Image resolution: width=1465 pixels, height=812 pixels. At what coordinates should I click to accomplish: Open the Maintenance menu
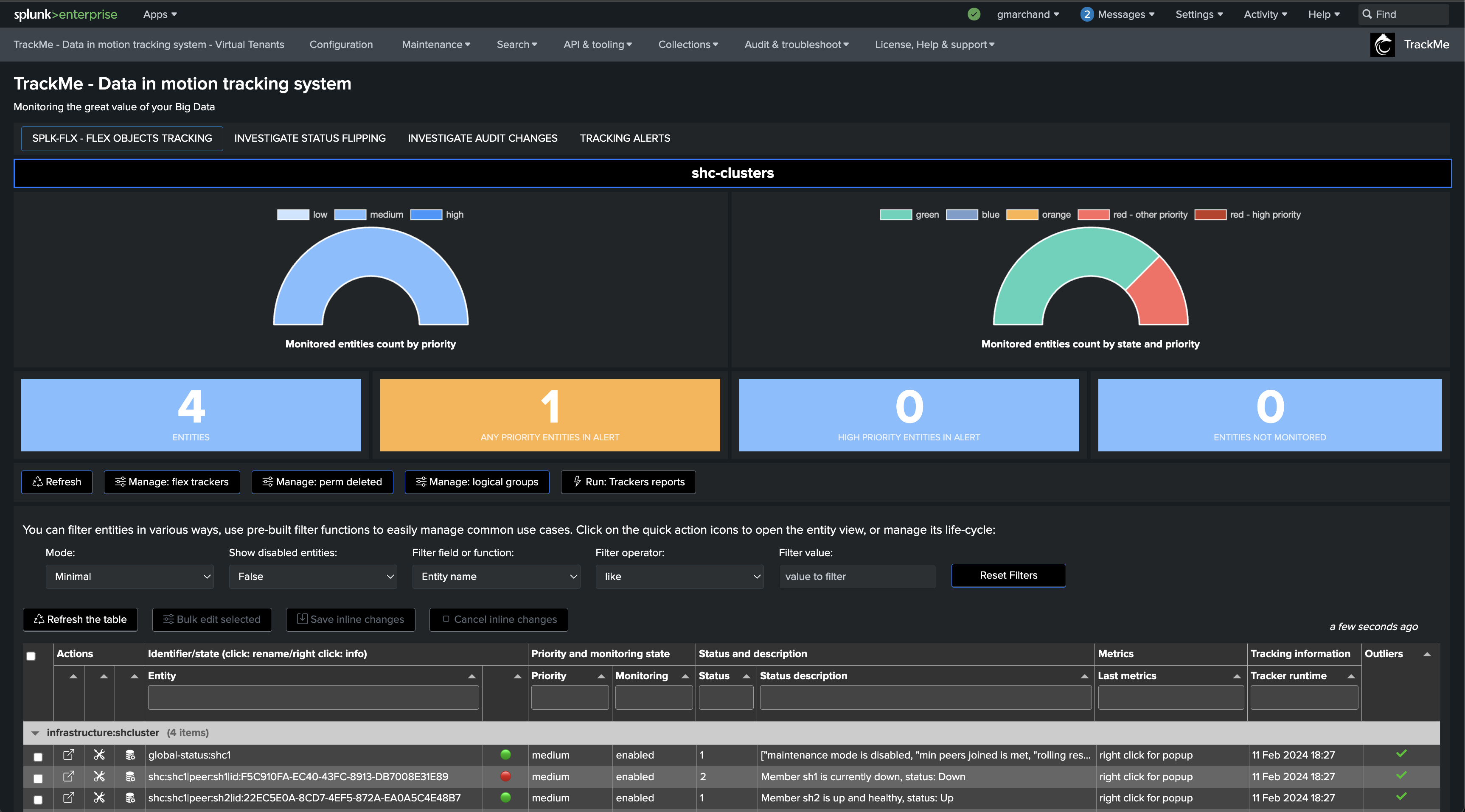click(x=435, y=45)
